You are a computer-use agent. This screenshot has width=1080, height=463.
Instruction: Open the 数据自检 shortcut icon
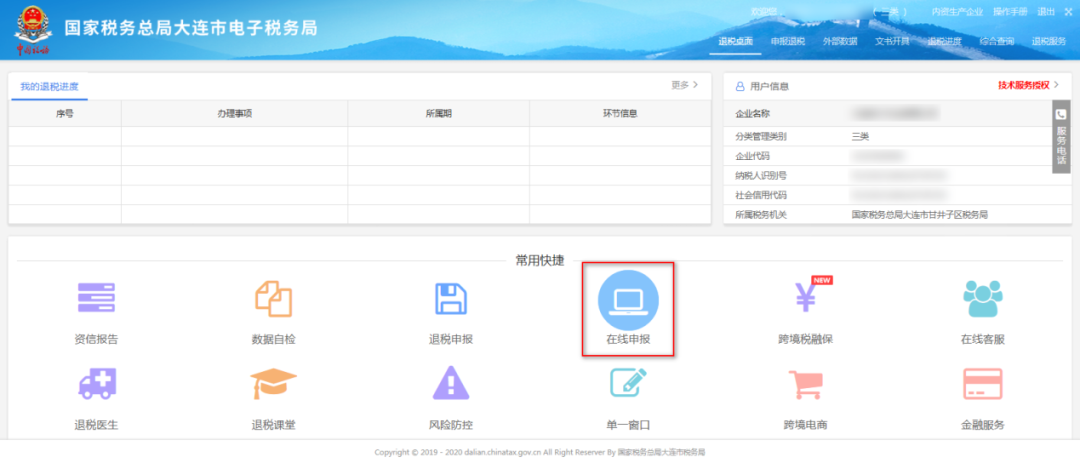[273, 299]
